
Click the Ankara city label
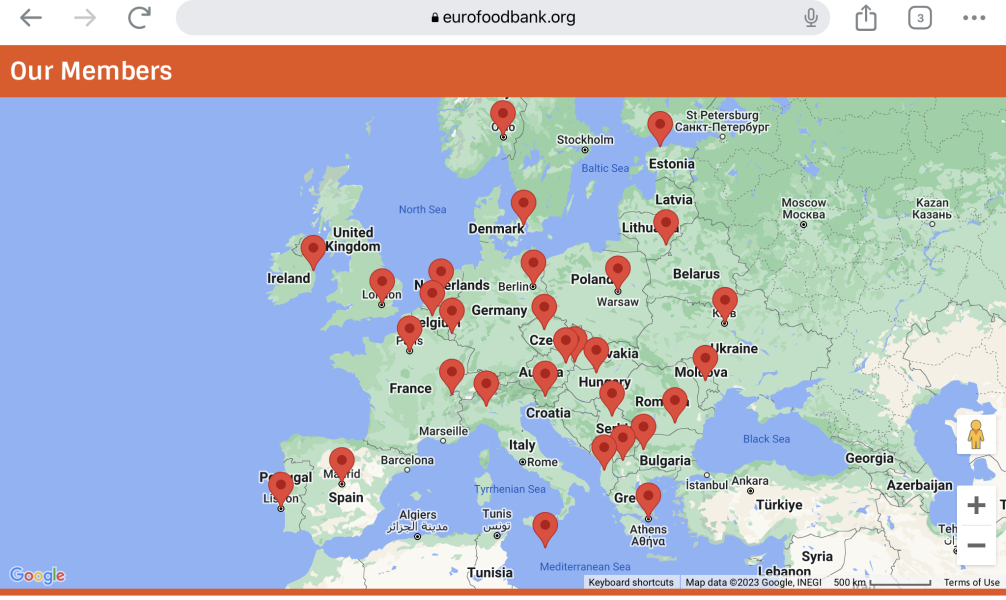[x=749, y=481]
